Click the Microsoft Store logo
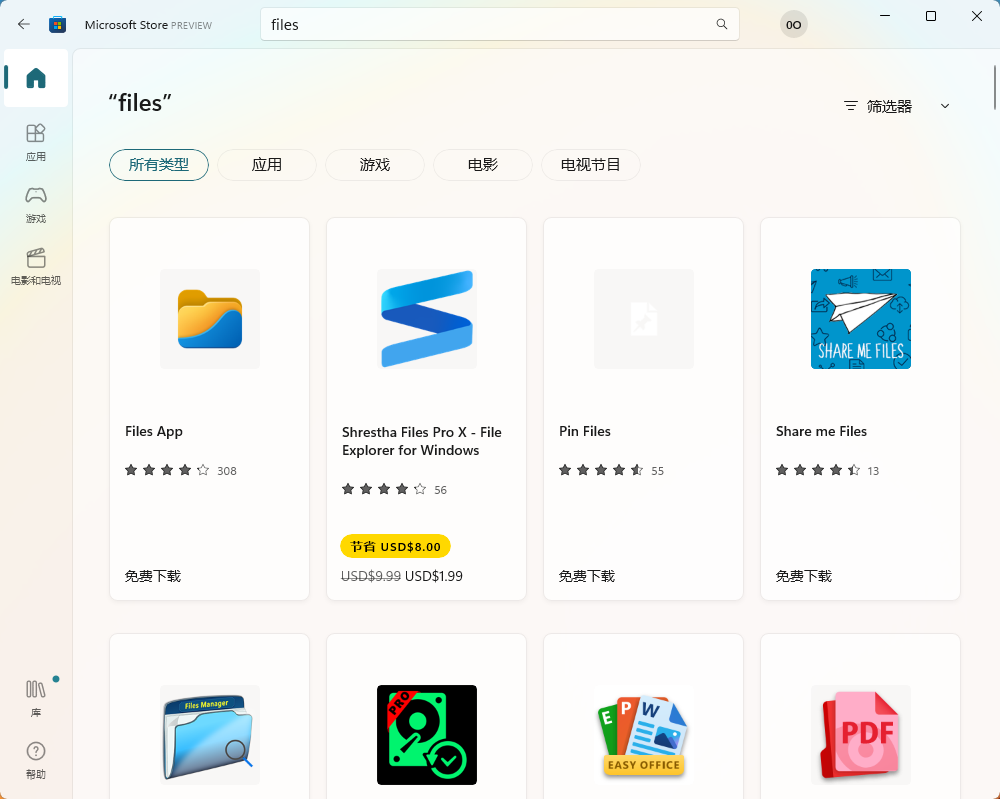Viewport: 1000px width, 799px height. [57, 24]
